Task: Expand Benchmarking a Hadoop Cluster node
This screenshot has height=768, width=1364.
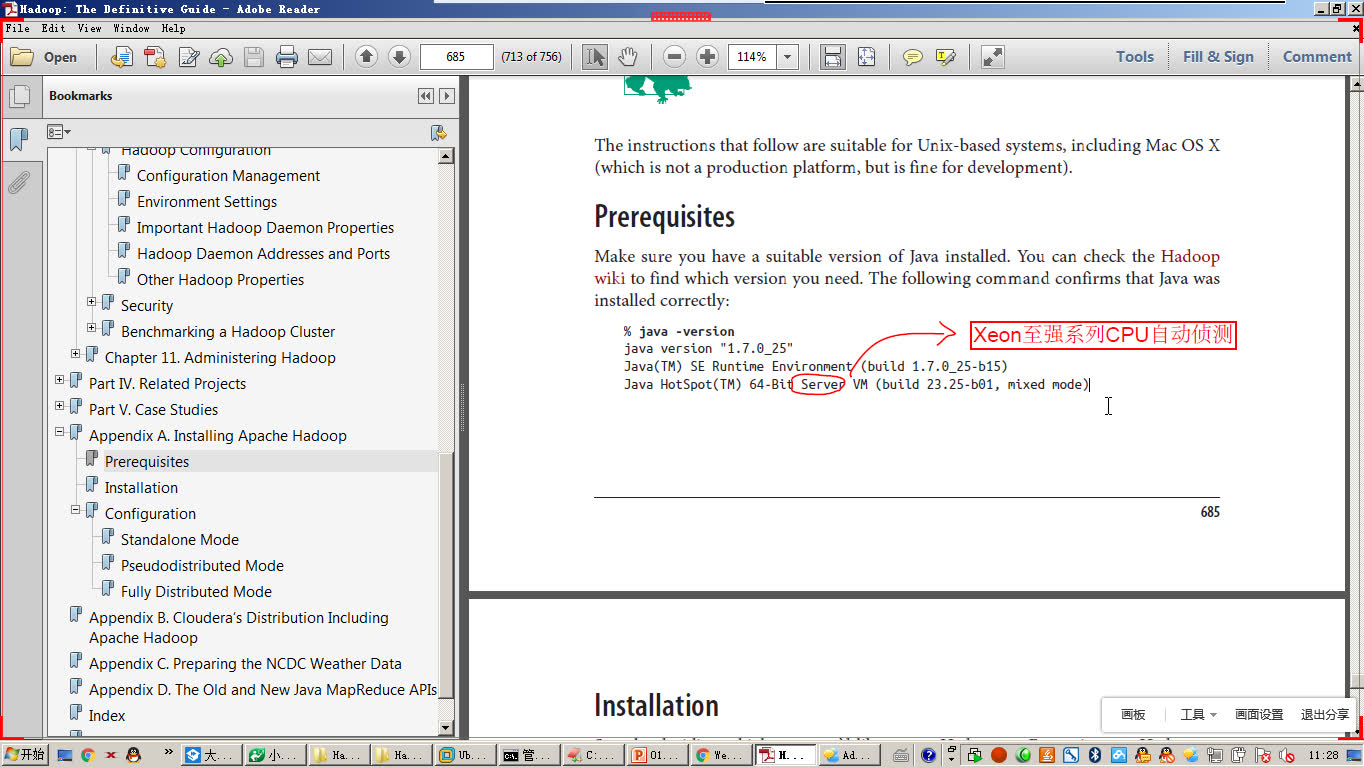Action: [x=92, y=328]
